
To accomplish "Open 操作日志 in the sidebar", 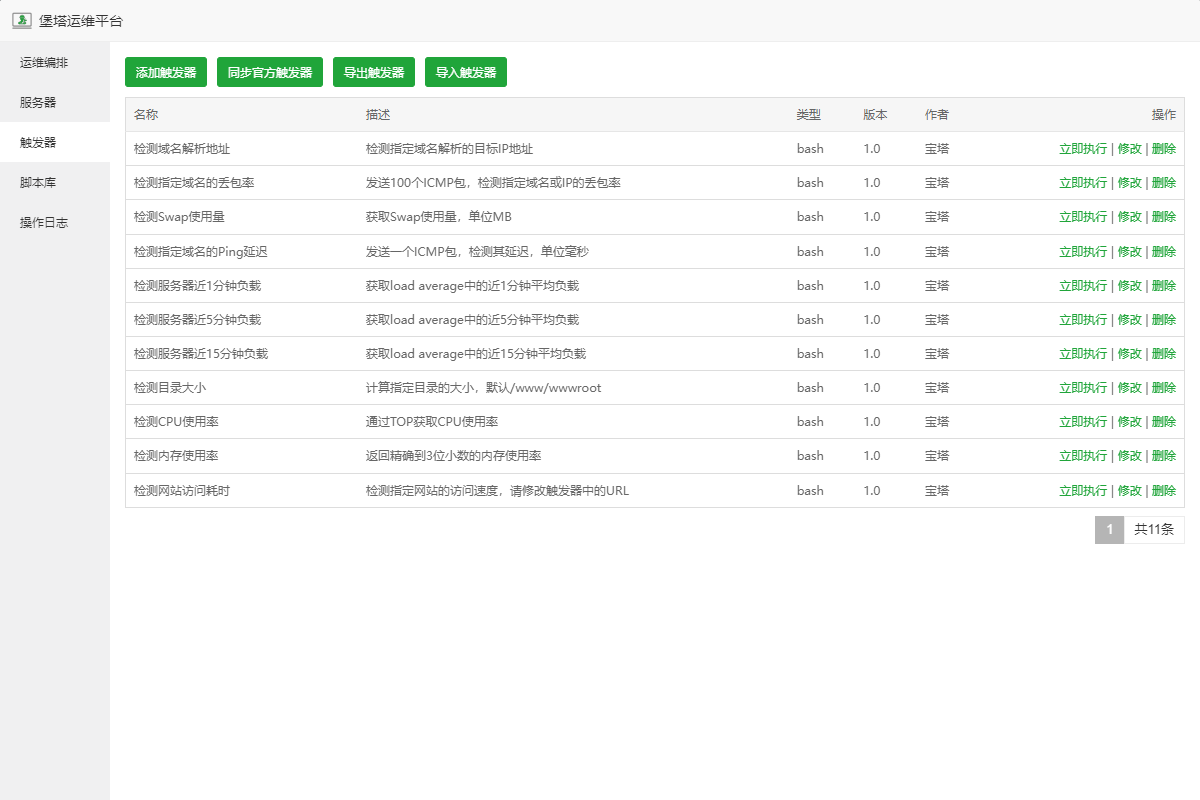I will click(44, 223).
